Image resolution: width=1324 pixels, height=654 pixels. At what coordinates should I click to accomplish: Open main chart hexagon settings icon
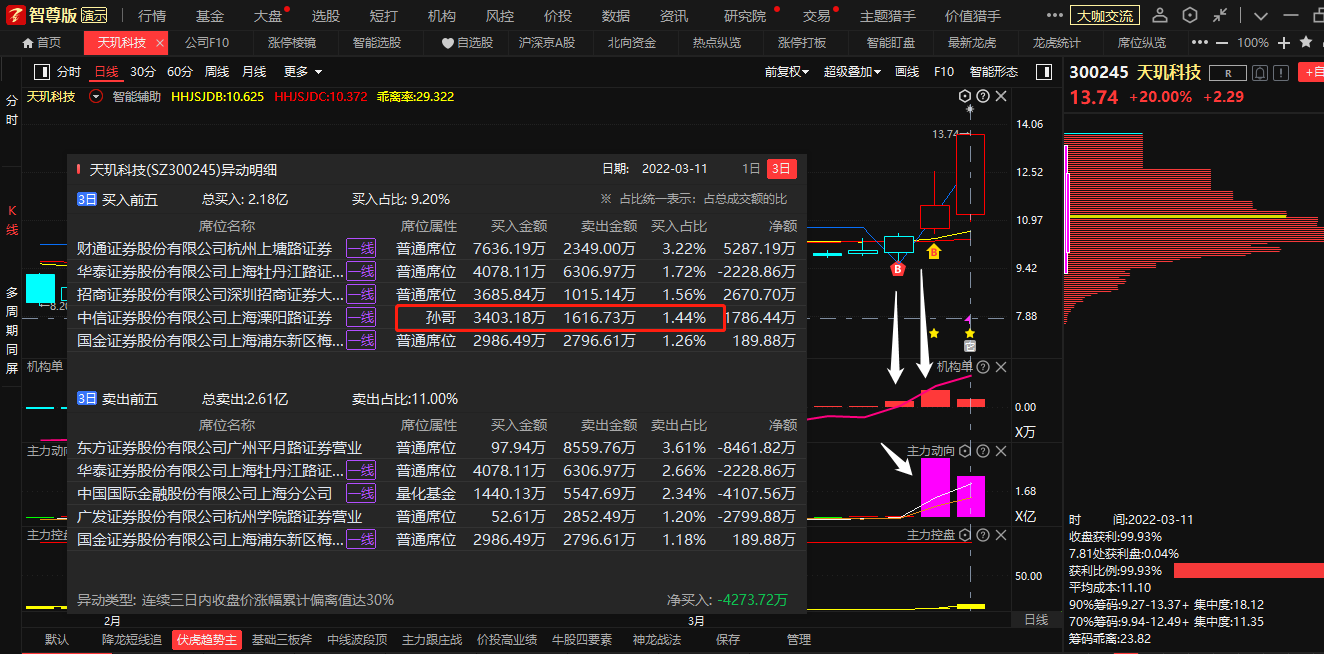click(x=965, y=96)
